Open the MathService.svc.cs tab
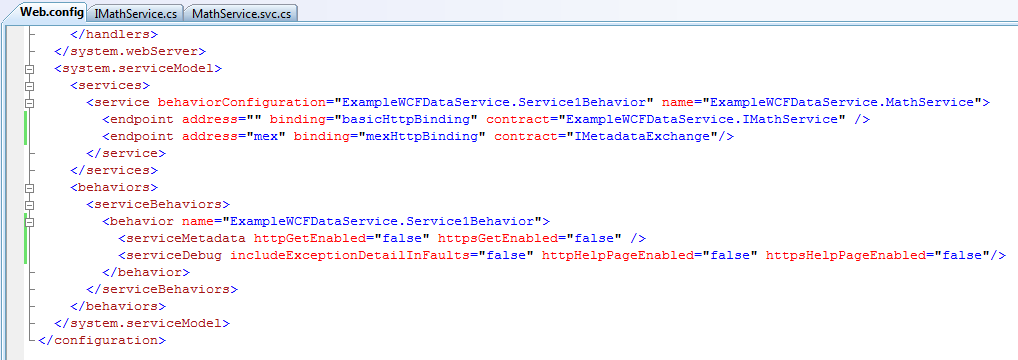This screenshot has height=360, width=1018. [241, 14]
